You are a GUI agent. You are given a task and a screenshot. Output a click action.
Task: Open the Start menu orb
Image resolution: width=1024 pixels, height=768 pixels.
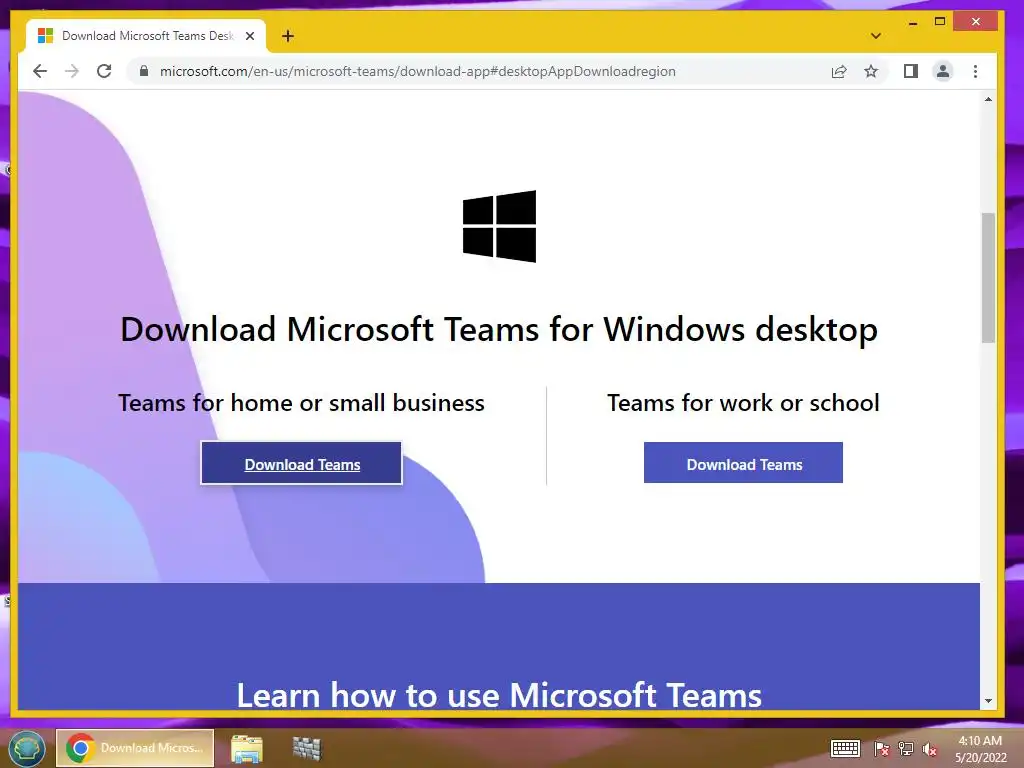[x=26, y=748]
